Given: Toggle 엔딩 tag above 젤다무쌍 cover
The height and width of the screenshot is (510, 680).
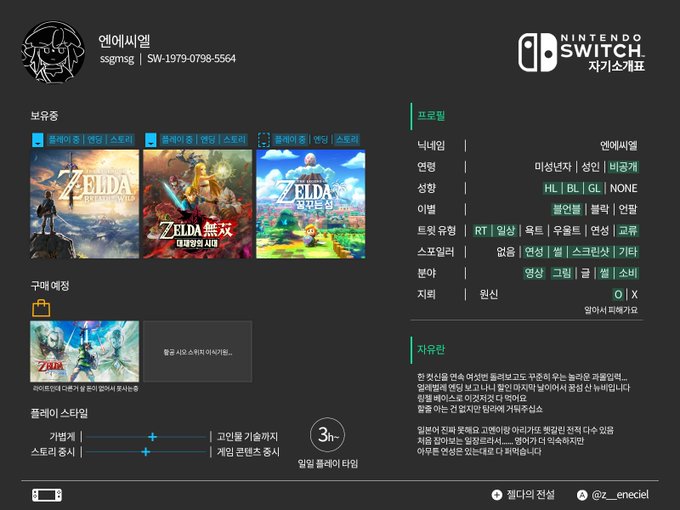Looking at the screenshot, I should [x=207, y=140].
